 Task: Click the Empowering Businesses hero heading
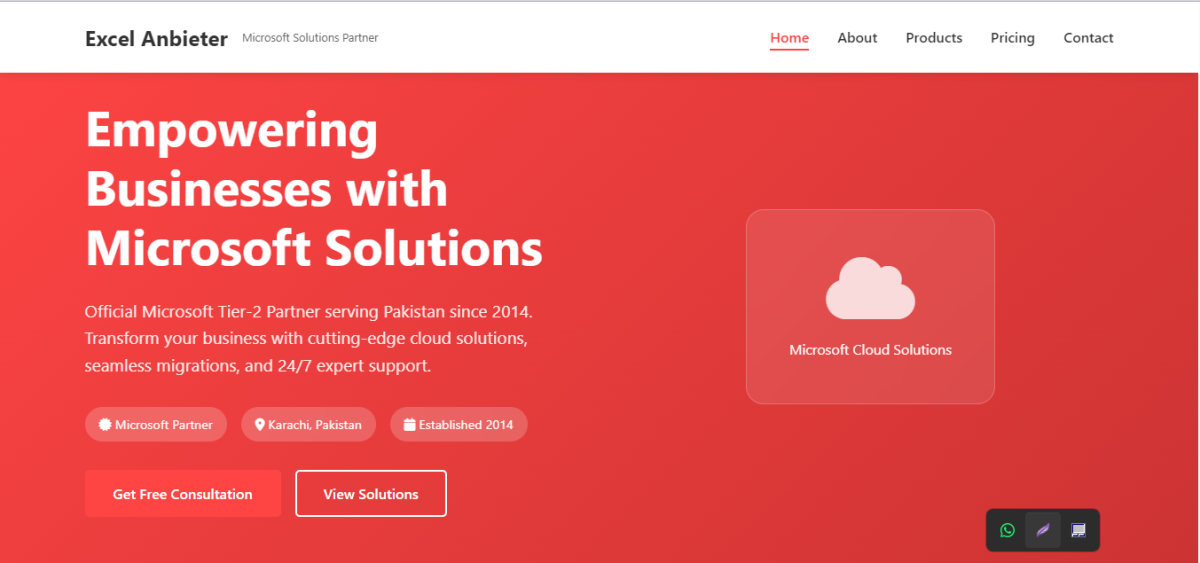[x=313, y=189]
